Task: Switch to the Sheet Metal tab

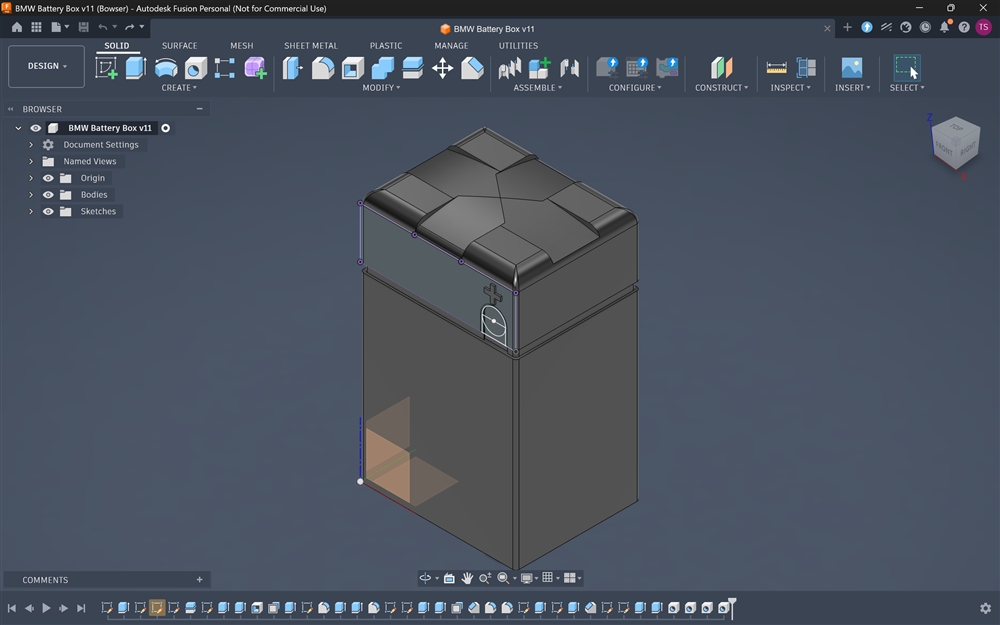Action: 311,46
